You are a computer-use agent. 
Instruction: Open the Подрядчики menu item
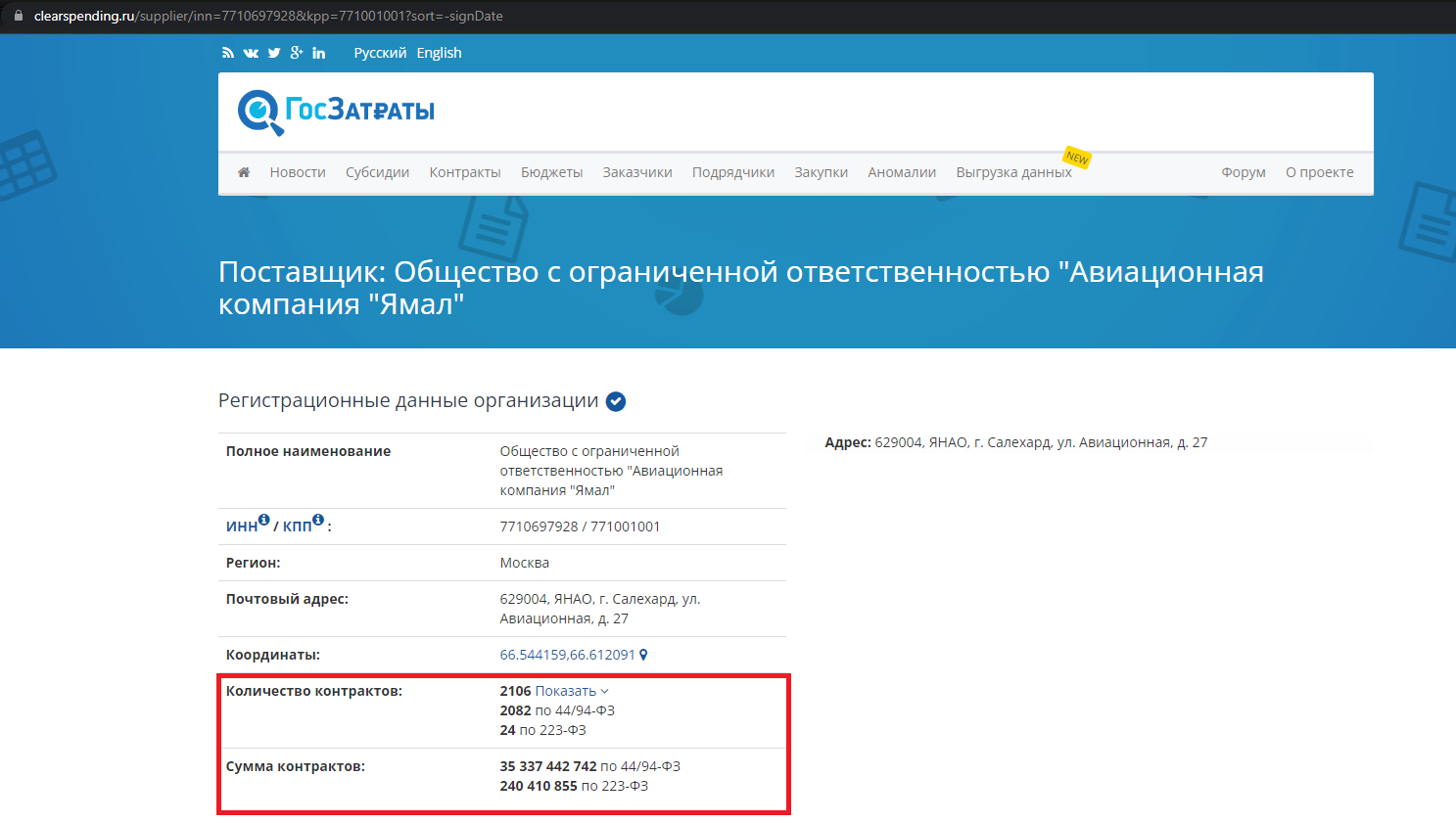point(733,172)
